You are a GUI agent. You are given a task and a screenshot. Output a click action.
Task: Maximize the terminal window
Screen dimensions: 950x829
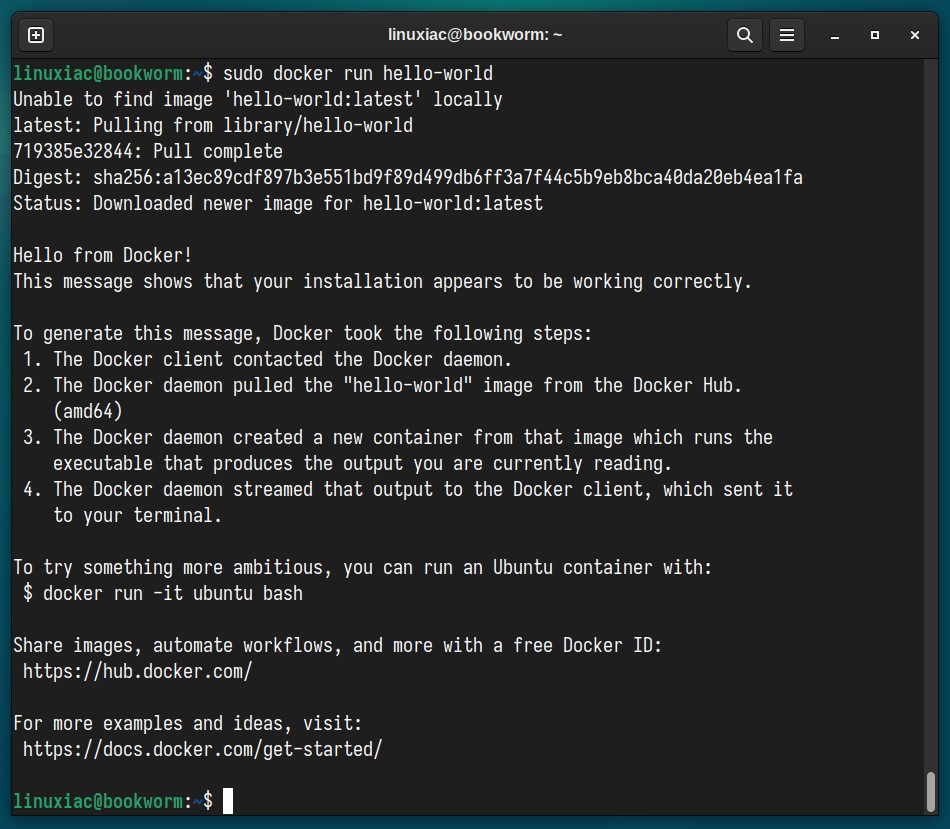coord(875,35)
